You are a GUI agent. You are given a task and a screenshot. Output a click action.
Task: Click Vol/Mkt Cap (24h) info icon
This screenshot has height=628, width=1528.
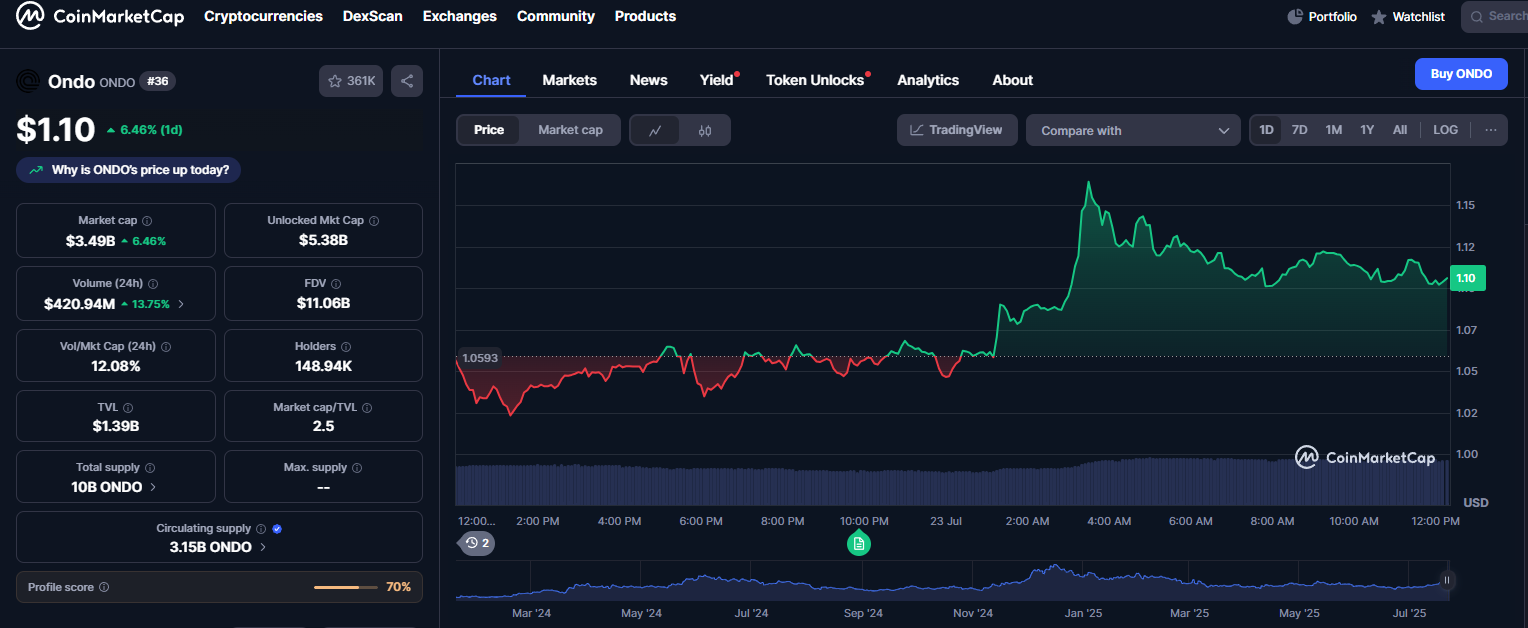click(x=166, y=347)
